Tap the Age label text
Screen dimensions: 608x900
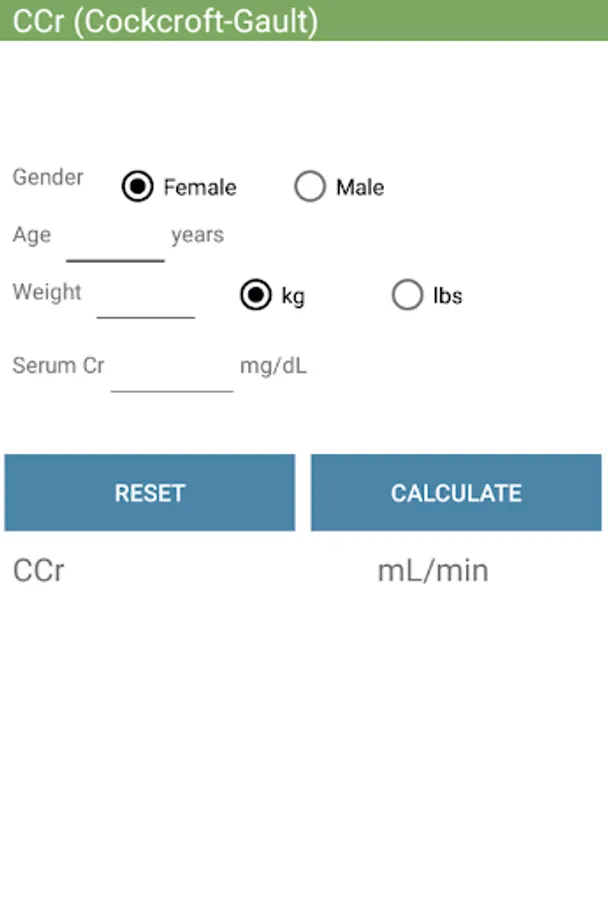point(32,235)
